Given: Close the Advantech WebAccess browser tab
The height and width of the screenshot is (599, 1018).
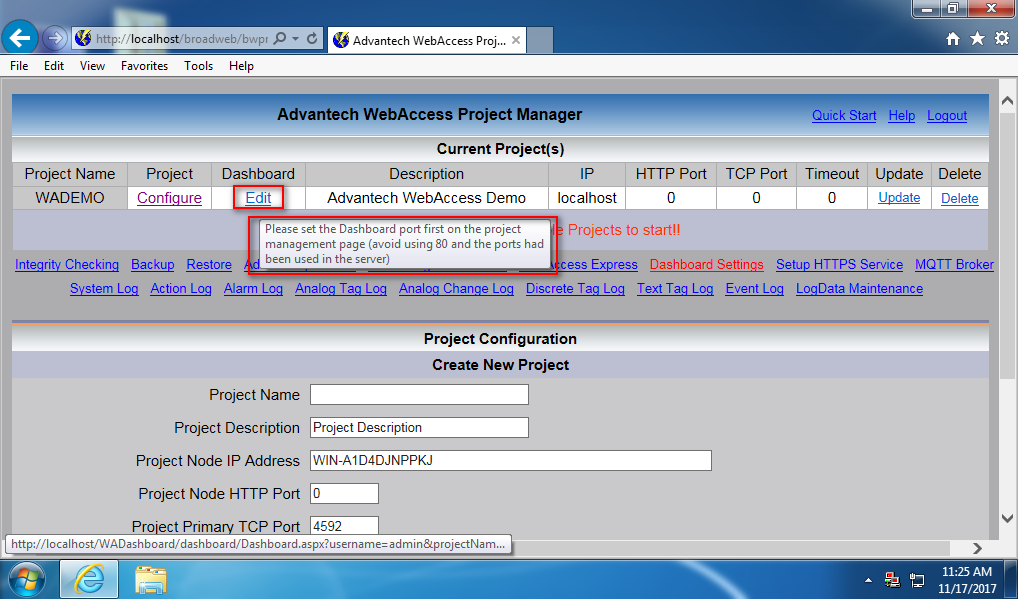Looking at the screenshot, I should [515, 40].
